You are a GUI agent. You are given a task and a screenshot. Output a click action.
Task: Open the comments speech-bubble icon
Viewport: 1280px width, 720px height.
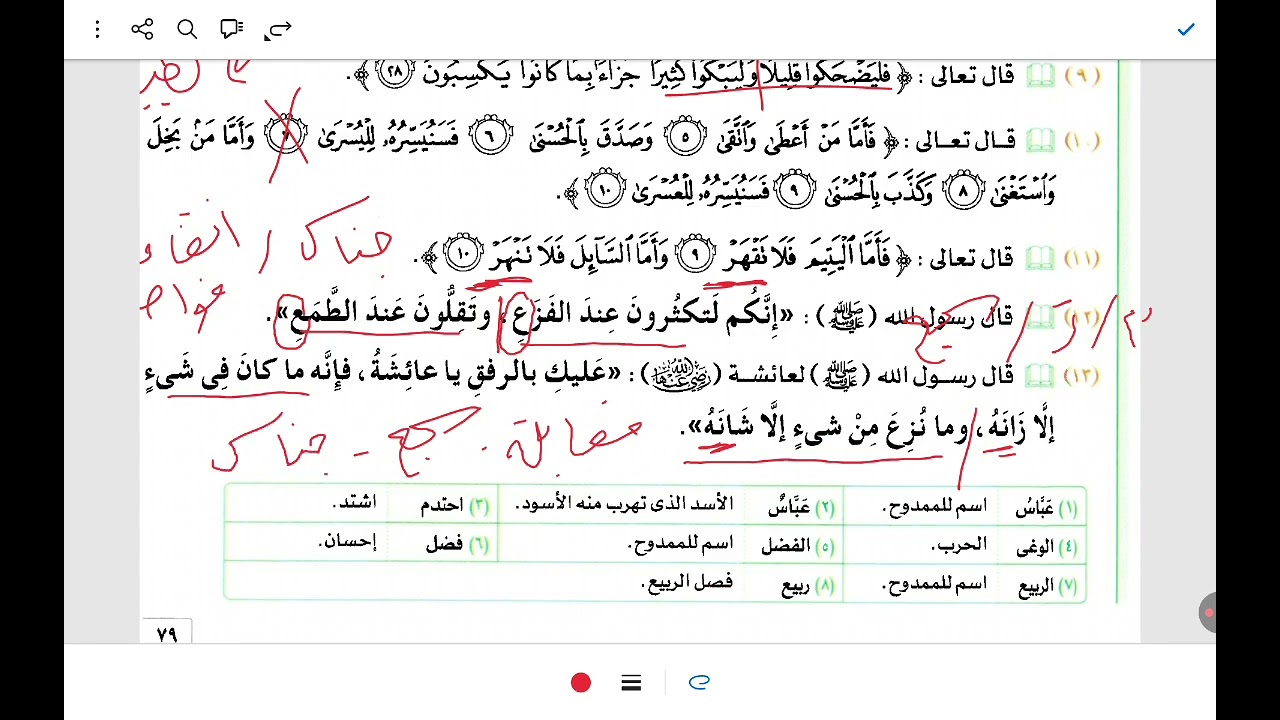[x=232, y=30]
